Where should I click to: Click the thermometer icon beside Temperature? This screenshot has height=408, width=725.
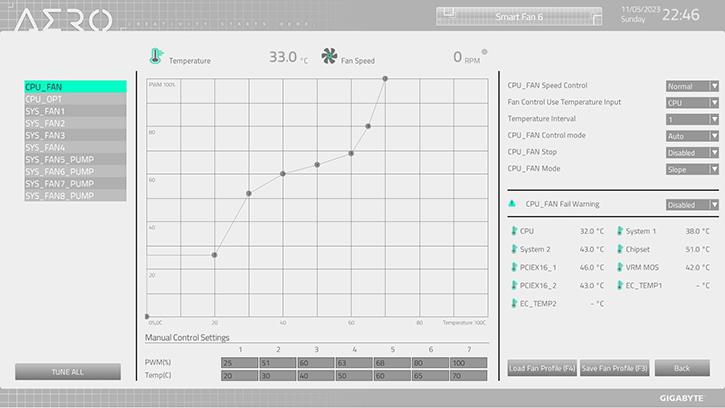tap(155, 58)
